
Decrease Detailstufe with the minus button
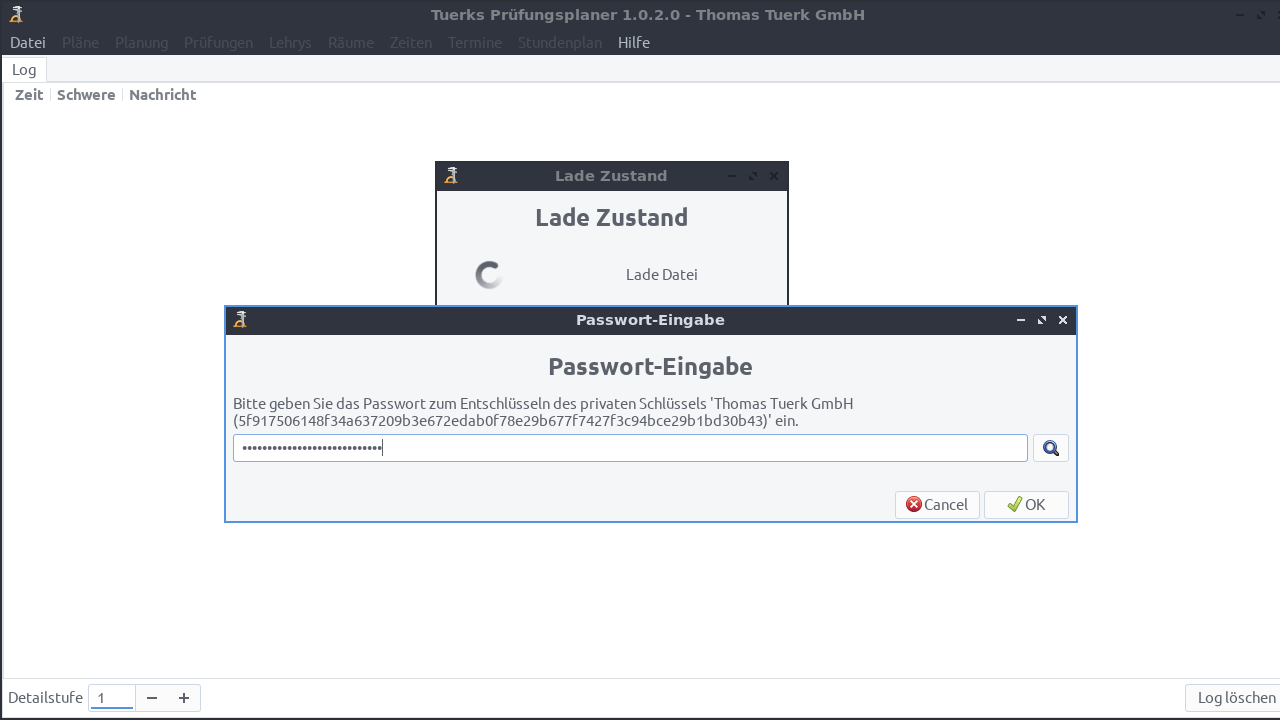(x=152, y=698)
